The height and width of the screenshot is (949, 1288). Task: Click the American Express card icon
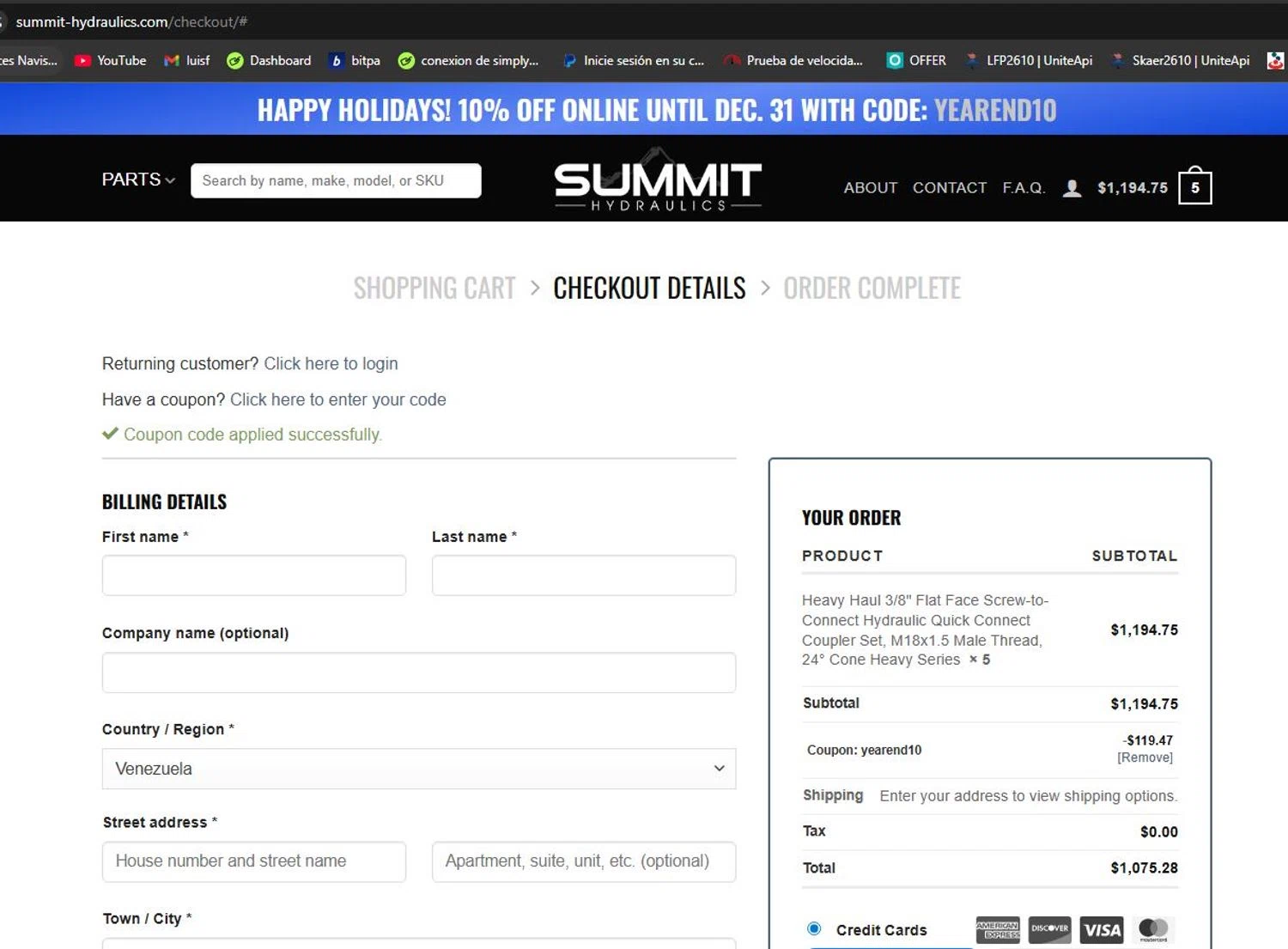coord(998,929)
